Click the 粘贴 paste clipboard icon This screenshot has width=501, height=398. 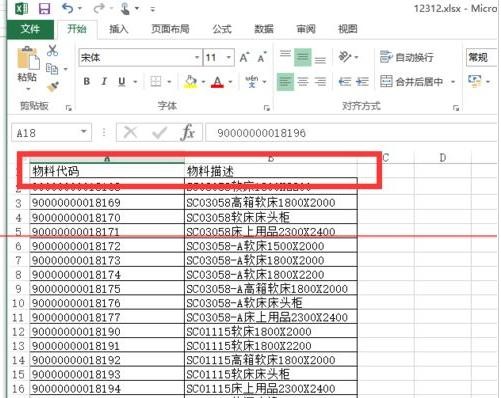point(28,58)
